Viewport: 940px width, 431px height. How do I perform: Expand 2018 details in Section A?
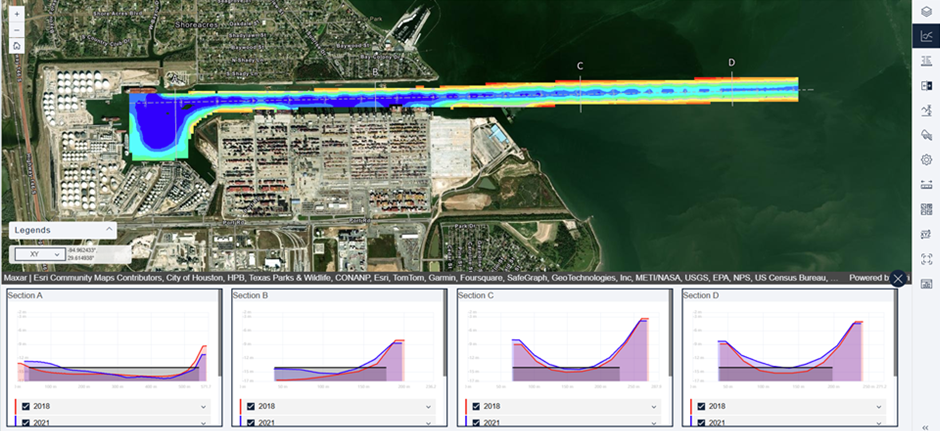coord(204,407)
